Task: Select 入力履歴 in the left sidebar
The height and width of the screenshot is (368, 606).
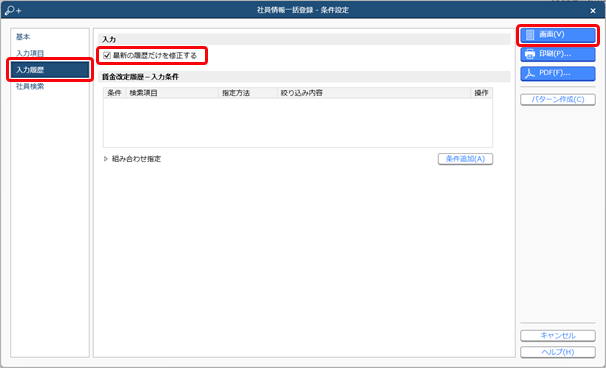Action: pos(50,70)
